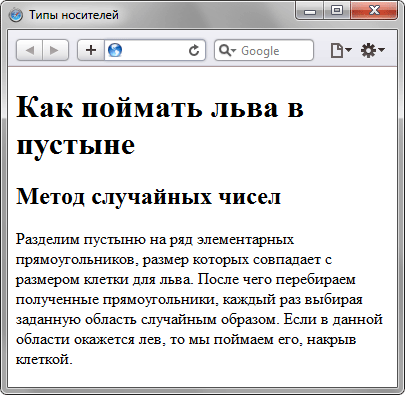The image size is (405, 395).
Task: Focus the Google search field
Action: click(264, 50)
